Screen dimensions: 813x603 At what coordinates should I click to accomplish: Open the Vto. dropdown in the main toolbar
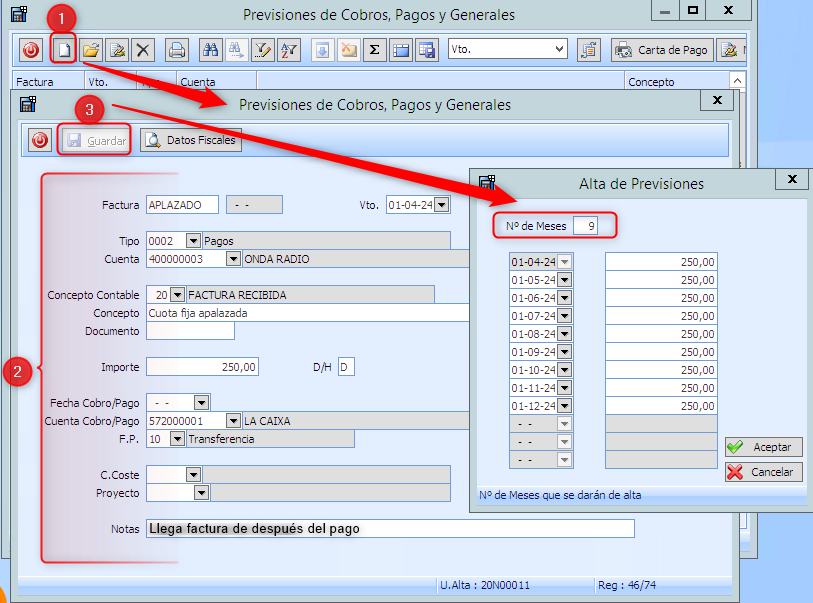(558, 49)
